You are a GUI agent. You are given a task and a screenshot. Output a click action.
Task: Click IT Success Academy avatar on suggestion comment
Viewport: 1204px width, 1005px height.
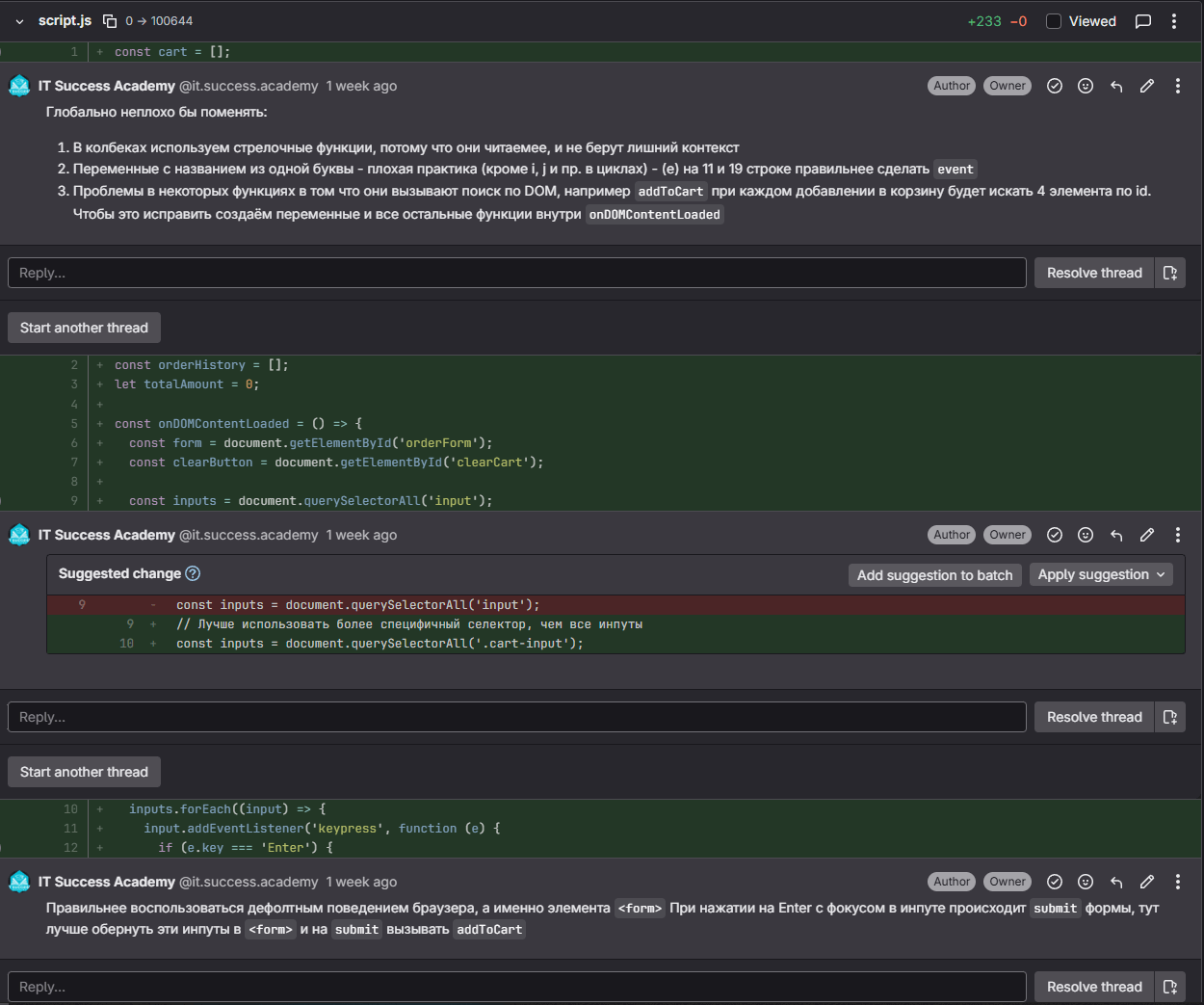pos(19,535)
